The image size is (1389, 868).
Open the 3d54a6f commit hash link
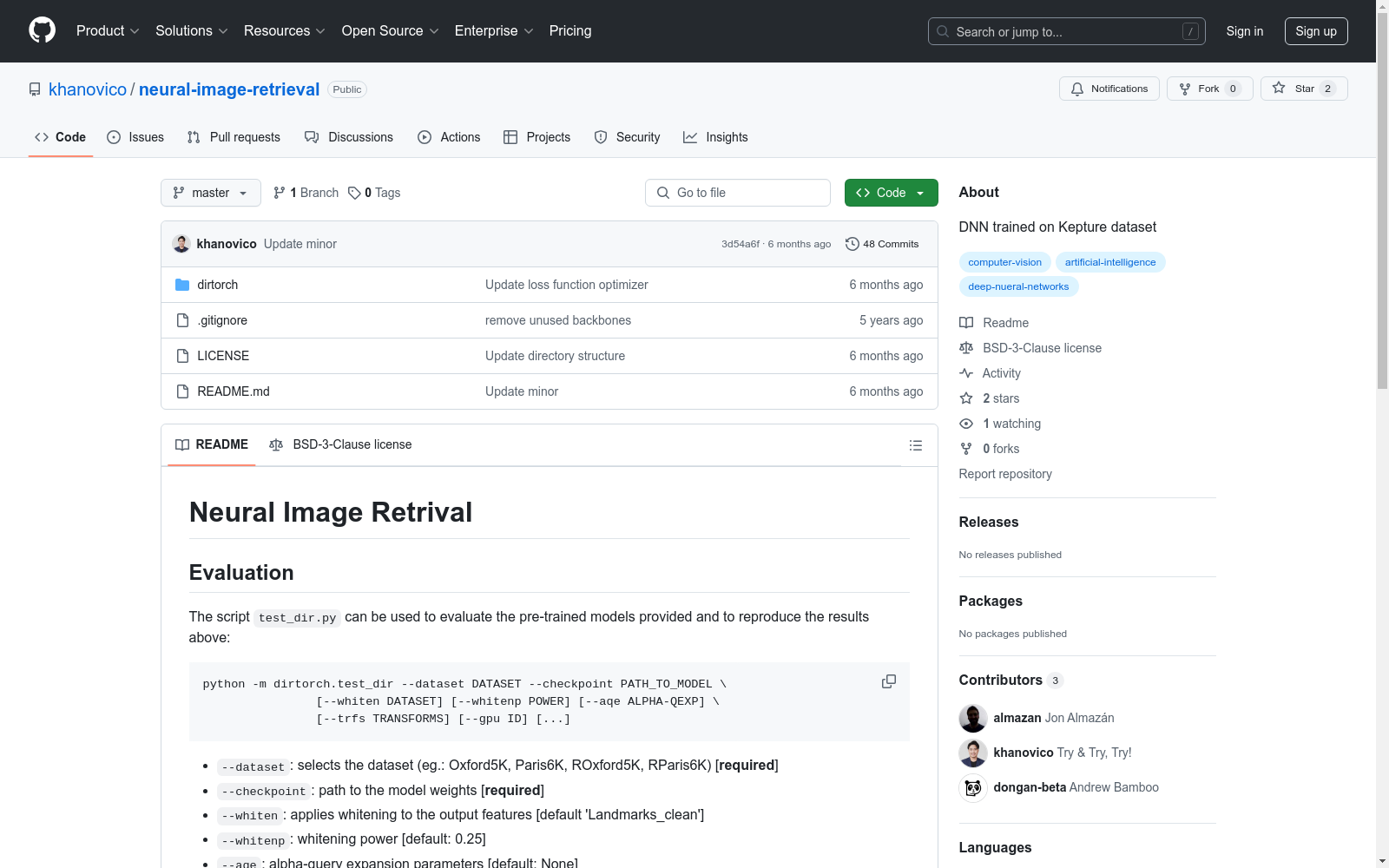pyautogui.click(x=741, y=244)
